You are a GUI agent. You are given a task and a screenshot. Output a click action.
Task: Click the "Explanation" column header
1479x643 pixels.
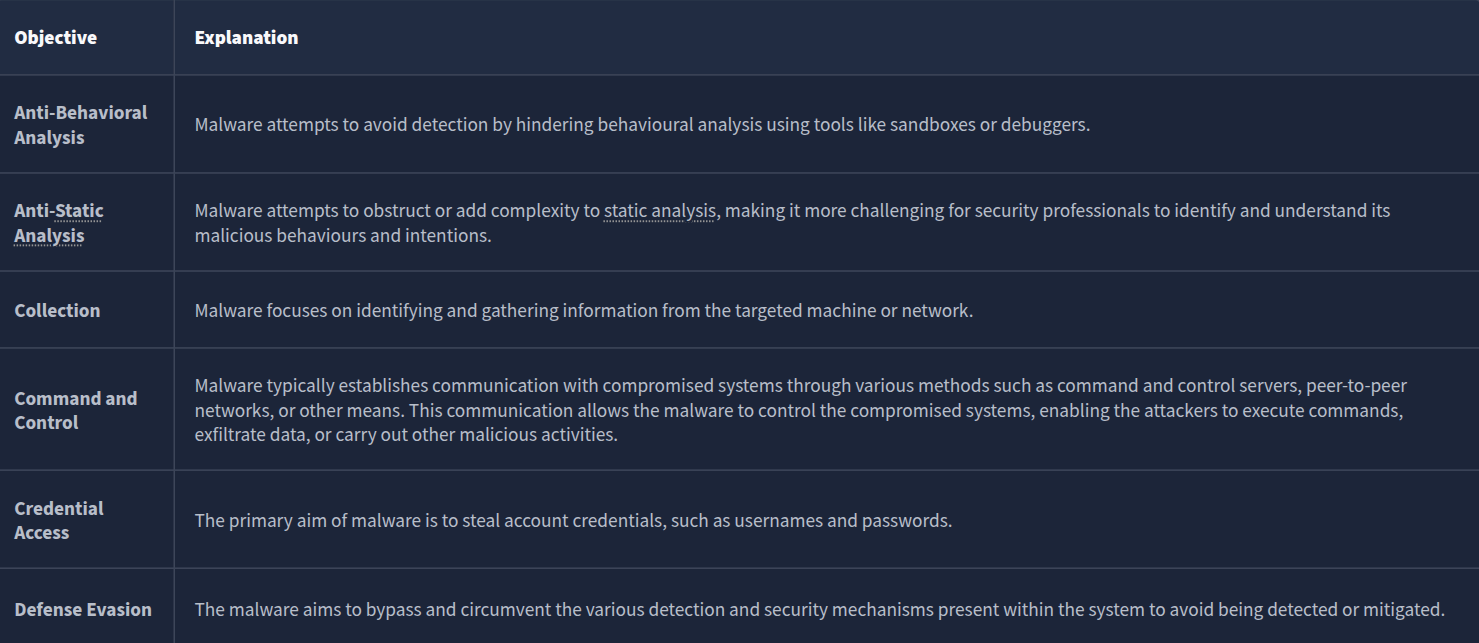[x=246, y=38]
